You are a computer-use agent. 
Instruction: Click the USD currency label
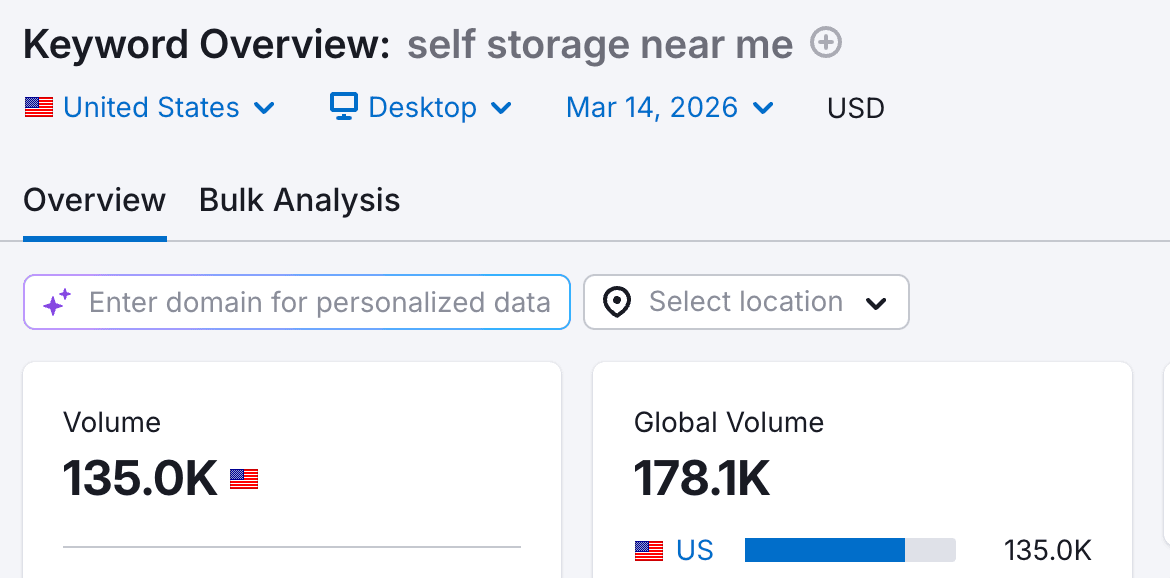(x=855, y=108)
